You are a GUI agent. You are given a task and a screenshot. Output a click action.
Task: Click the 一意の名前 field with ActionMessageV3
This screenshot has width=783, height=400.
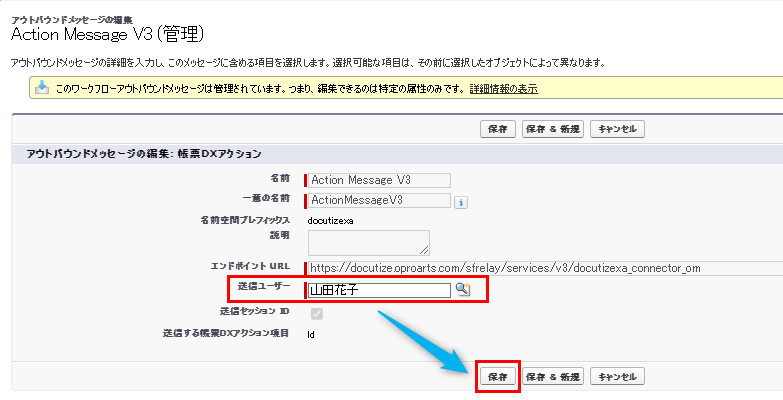(380, 200)
